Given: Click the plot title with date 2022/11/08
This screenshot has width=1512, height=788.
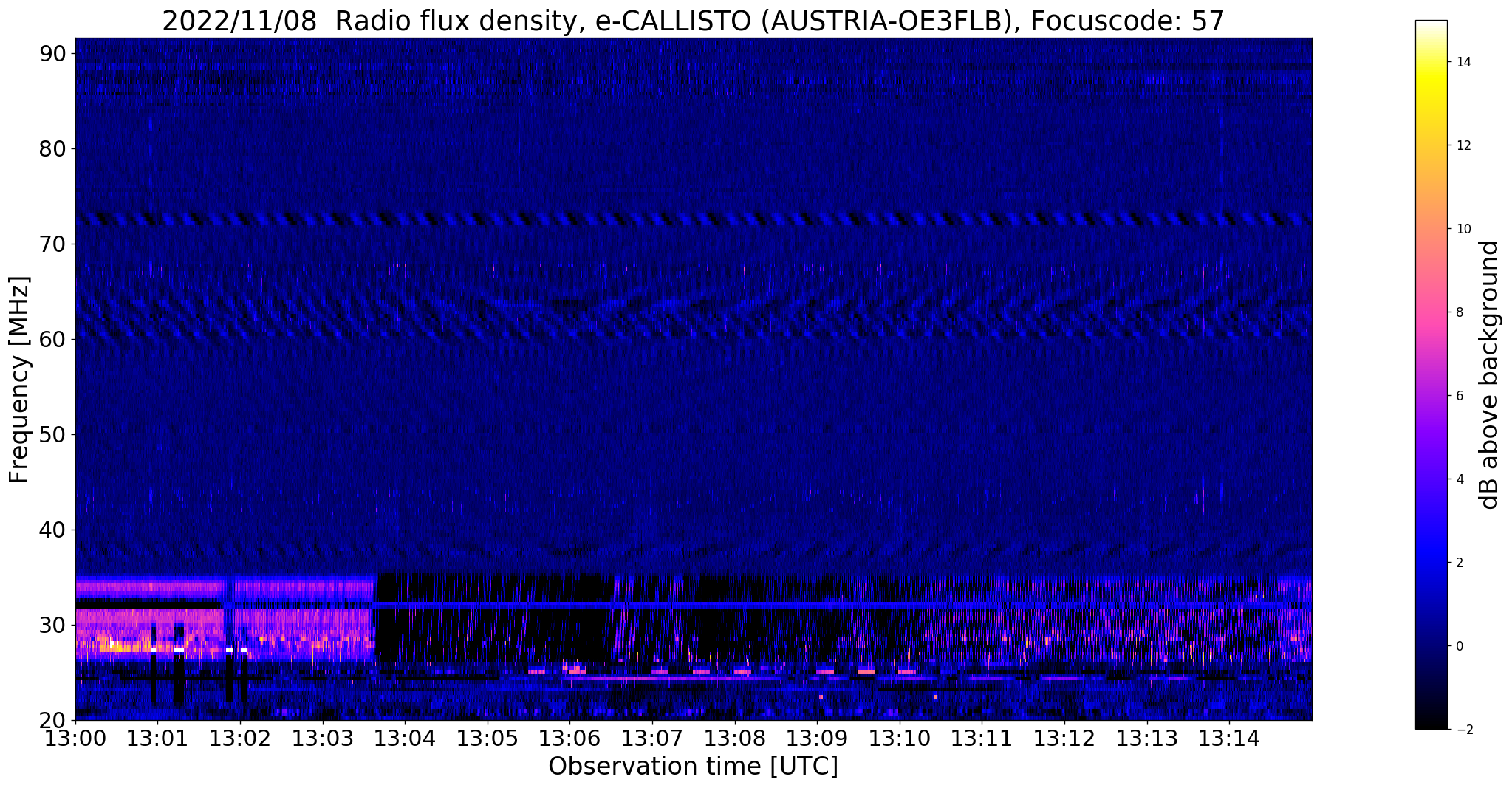Looking at the screenshot, I should point(693,21).
